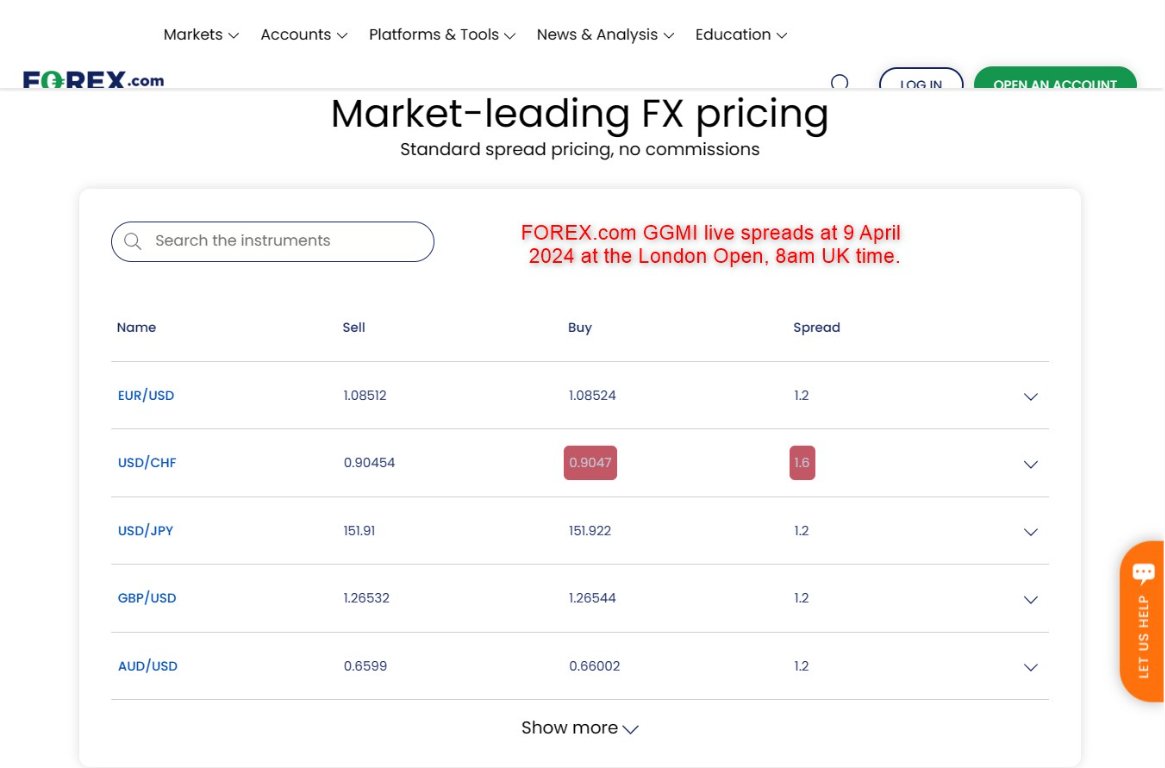Open the News & Analysis menu
The width and height of the screenshot is (1165, 768).
(x=604, y=34)
